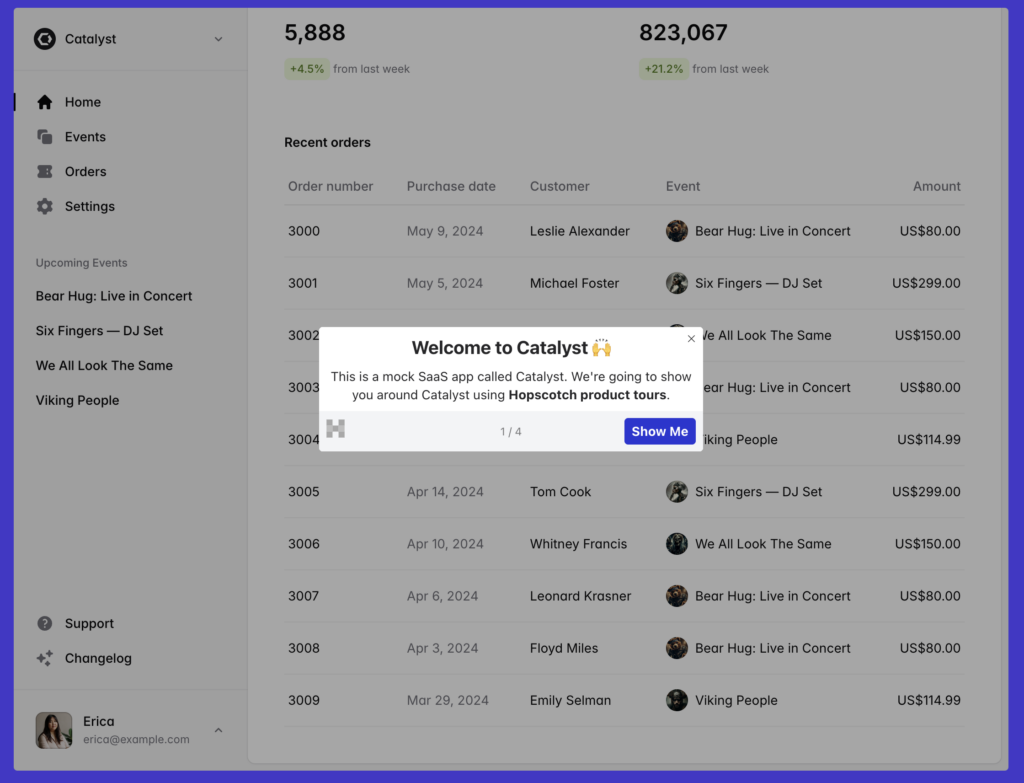Click the Hopscotch logo in the popup footer
Screen dimensions: 1024x783
click(336, 429)
